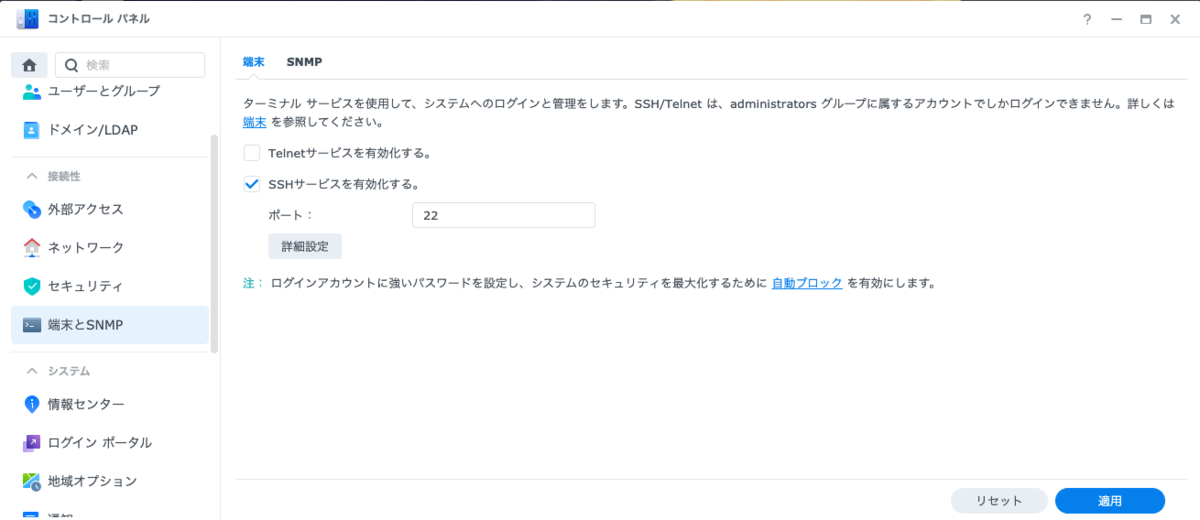The width and height of the screenshot is (1200, 520).
Task: Click the Control Panel app icon in title bar
Action: coord(27,19)
